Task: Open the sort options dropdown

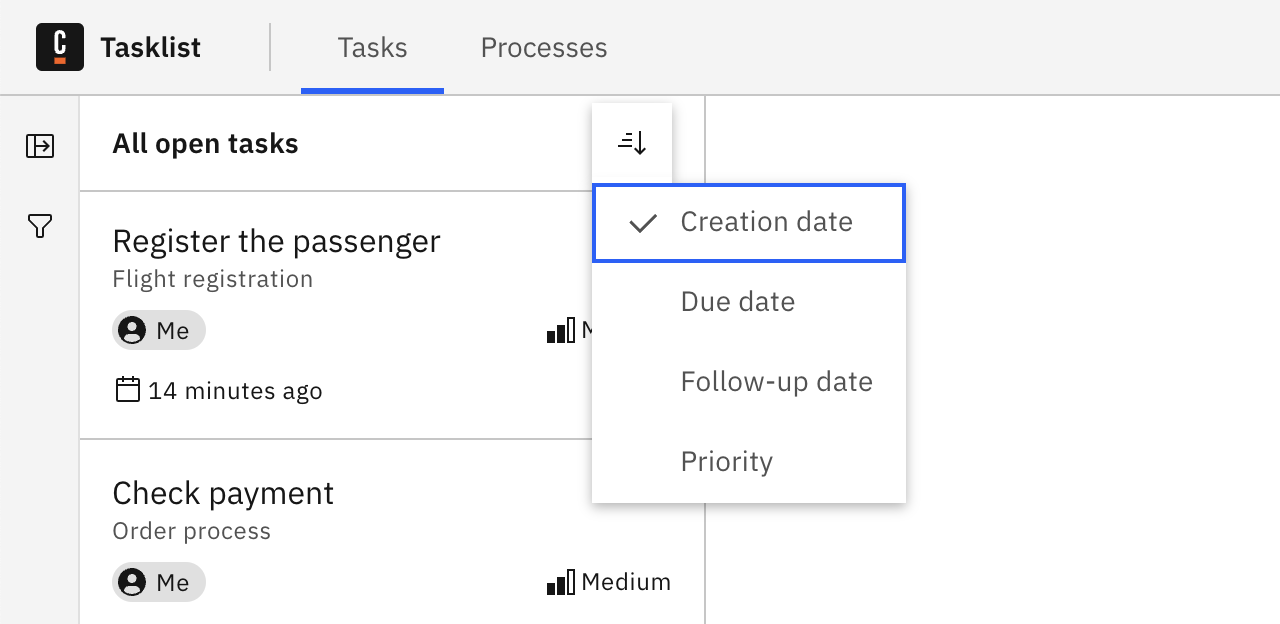Action: coord(632,142)
